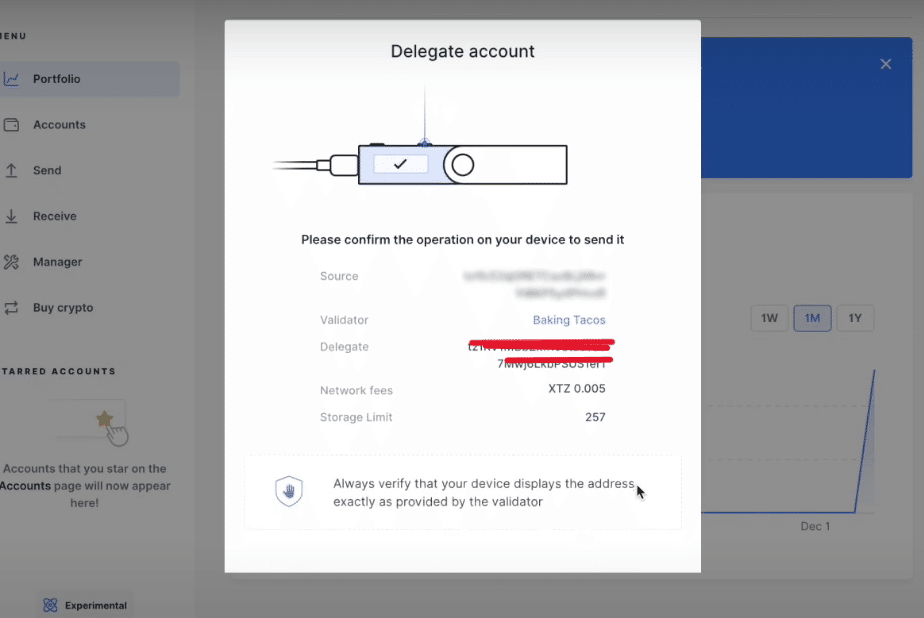Click the shield hand security icon
The height and width of the screenshot is (618, 924).
289,491
